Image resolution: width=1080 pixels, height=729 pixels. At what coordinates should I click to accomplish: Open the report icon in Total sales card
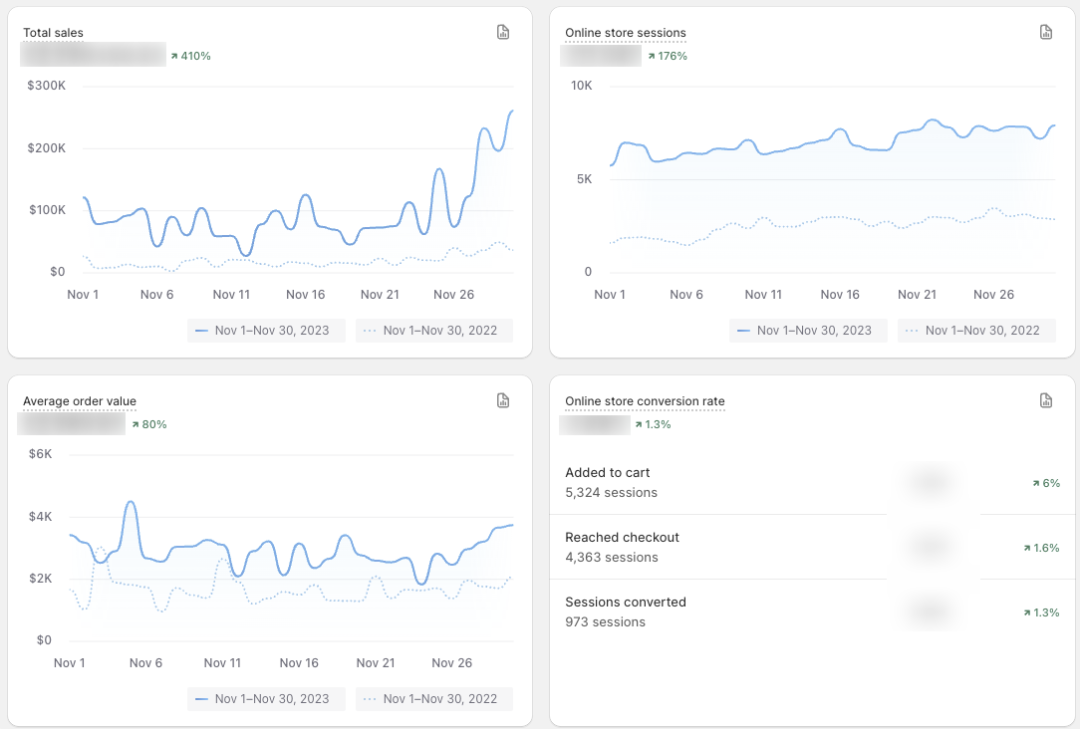503,32
